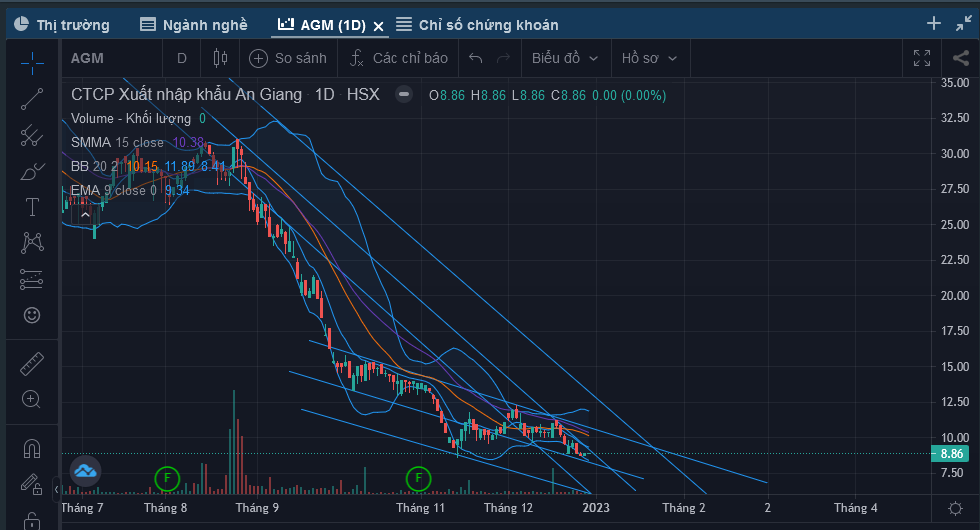Open the candlestick chart style selector
980x530 pixels.
[x=220, y=58]
